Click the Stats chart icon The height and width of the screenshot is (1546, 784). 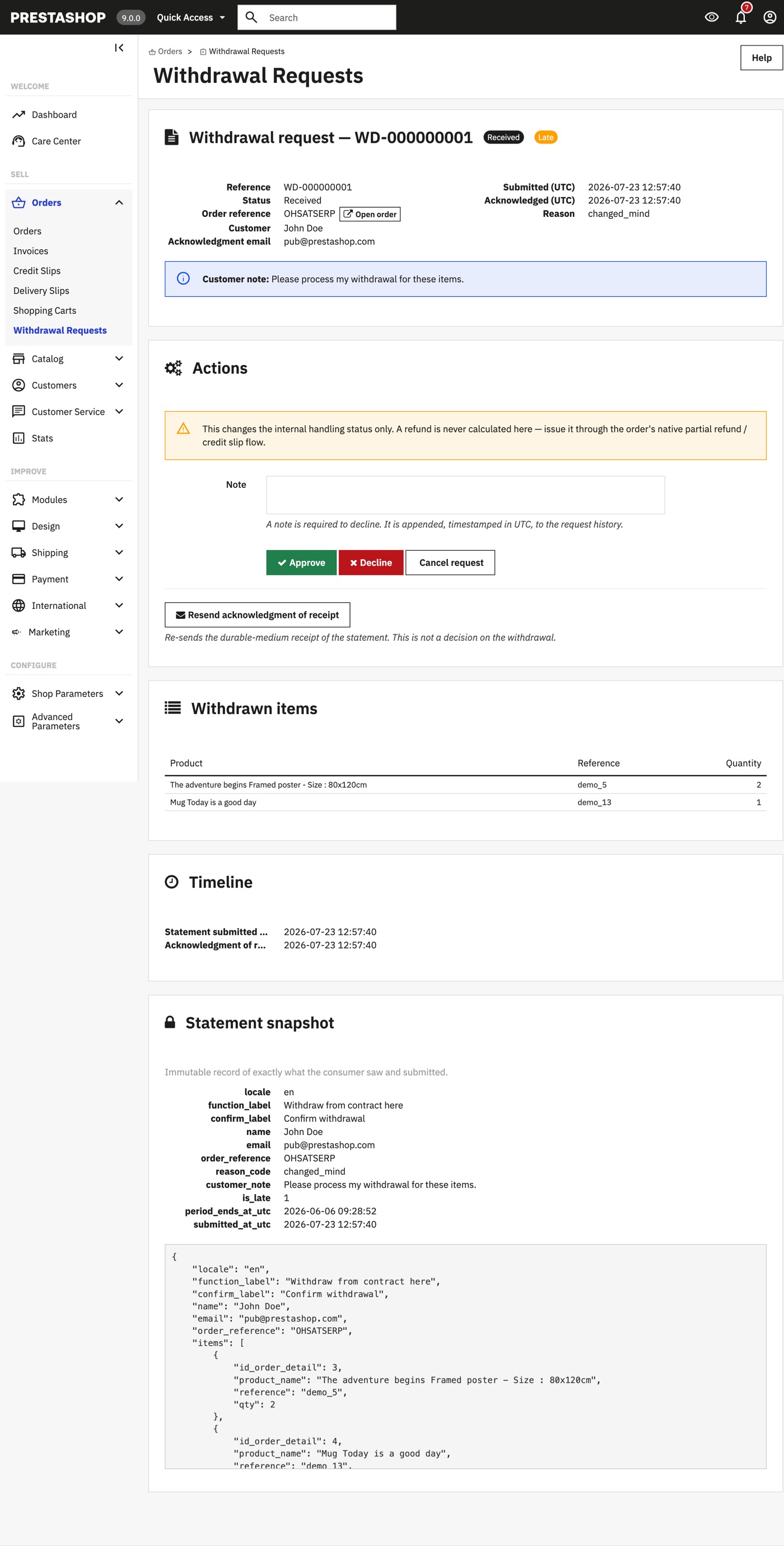pyautogui.click(x=18, y=438)
